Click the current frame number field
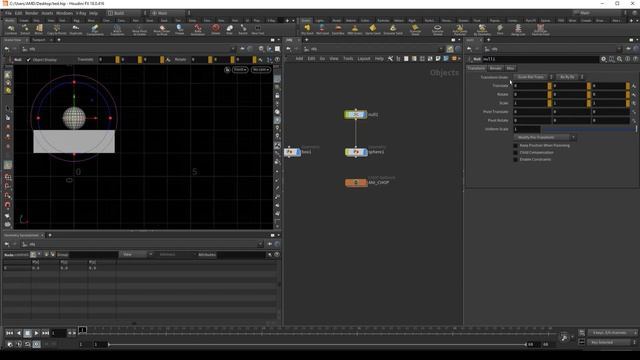 coord(58,333)
